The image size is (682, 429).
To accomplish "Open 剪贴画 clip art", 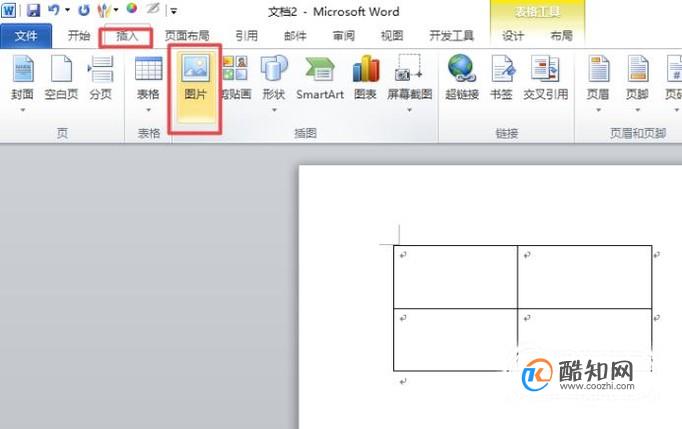I will tap(236, 78).
